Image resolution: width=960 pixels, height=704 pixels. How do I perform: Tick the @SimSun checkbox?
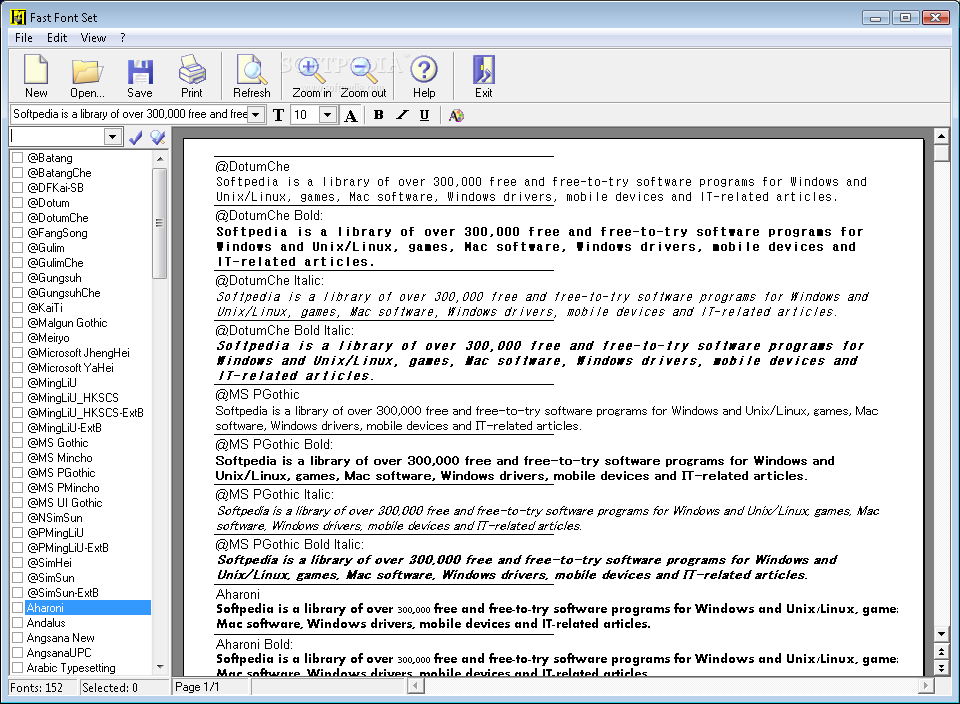pyautogui.click(x=18, y=578)
